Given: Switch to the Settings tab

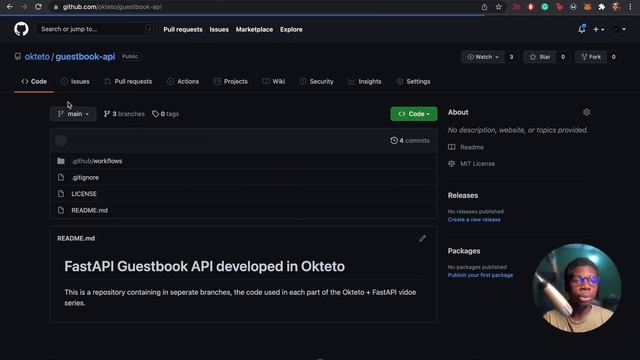Looking at the screenshot, I should pyautogui.click(x=413, y=82).
